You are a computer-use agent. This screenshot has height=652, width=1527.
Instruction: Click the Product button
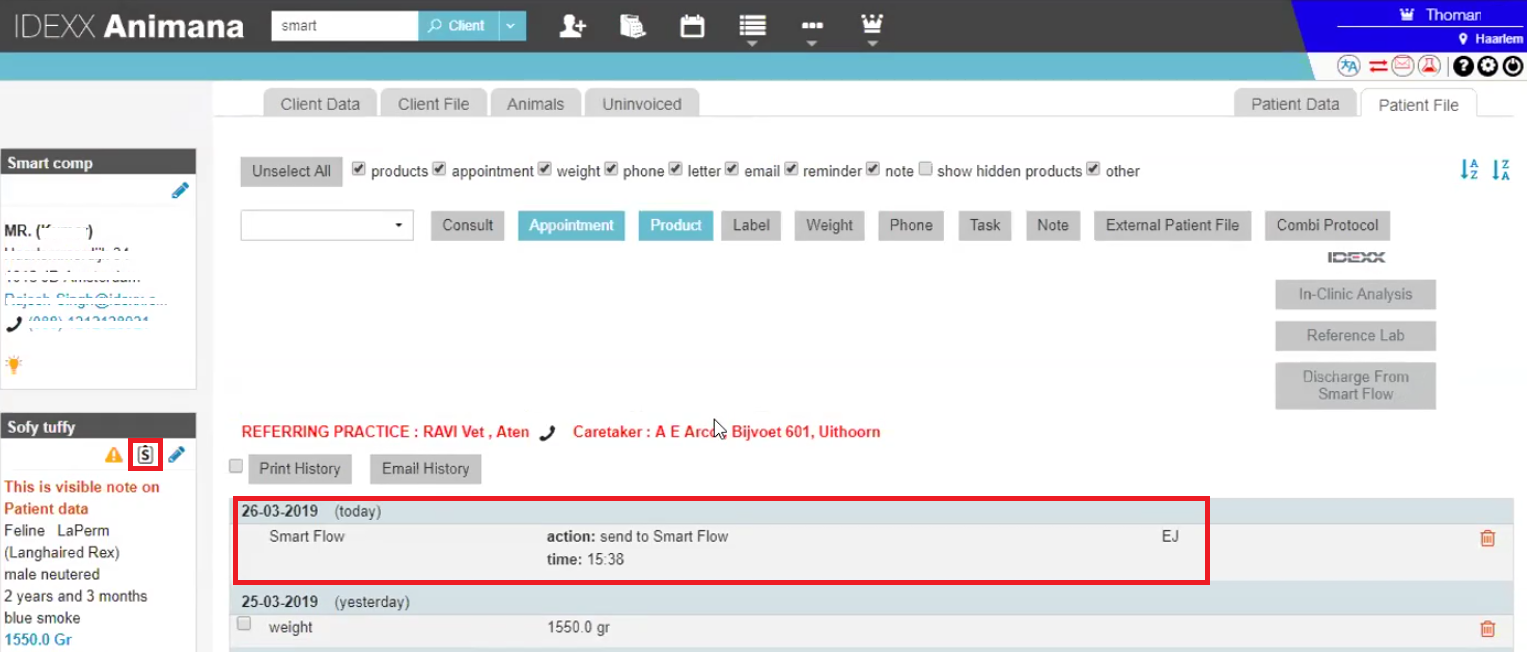(x=676, y=225)
